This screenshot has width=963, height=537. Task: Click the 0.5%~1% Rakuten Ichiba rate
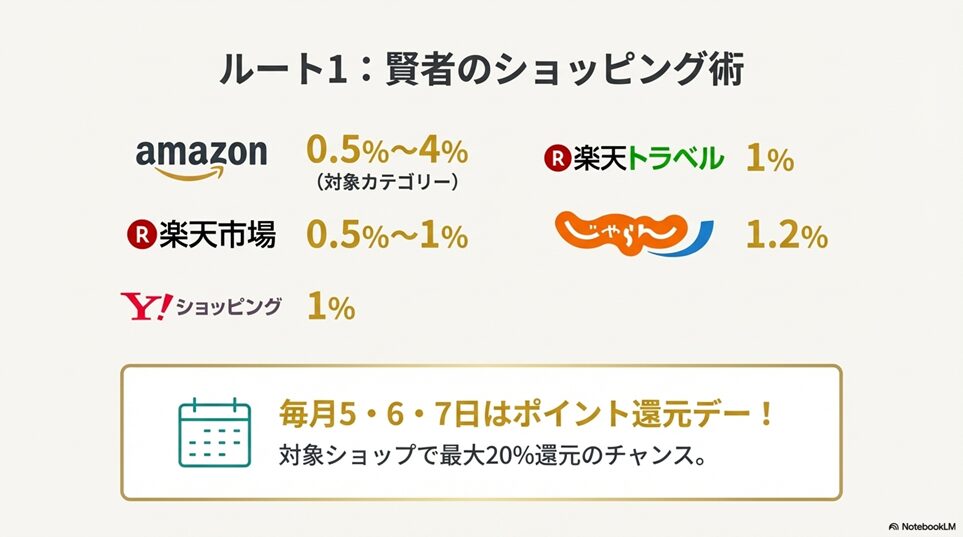click(x=386, y=236)
